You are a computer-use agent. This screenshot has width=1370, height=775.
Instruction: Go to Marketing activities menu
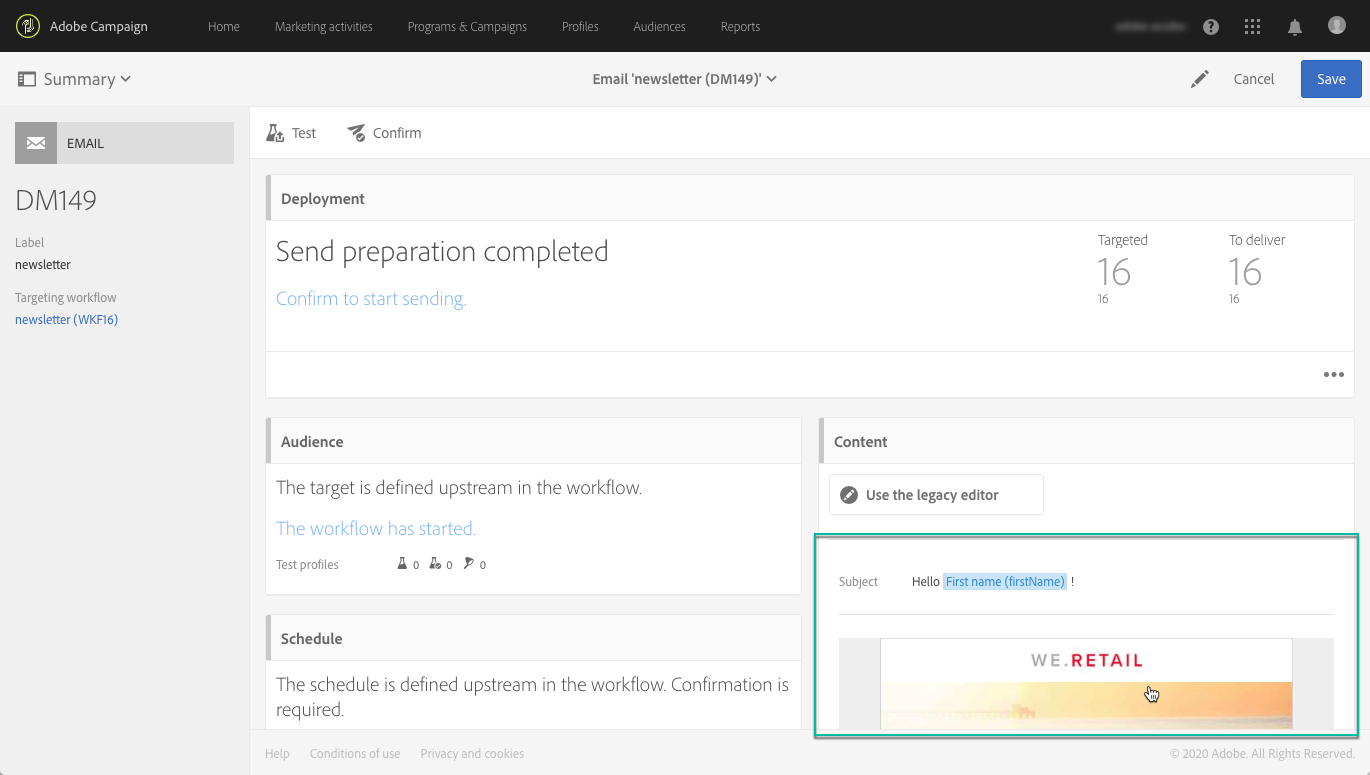[x=323, y=27]
